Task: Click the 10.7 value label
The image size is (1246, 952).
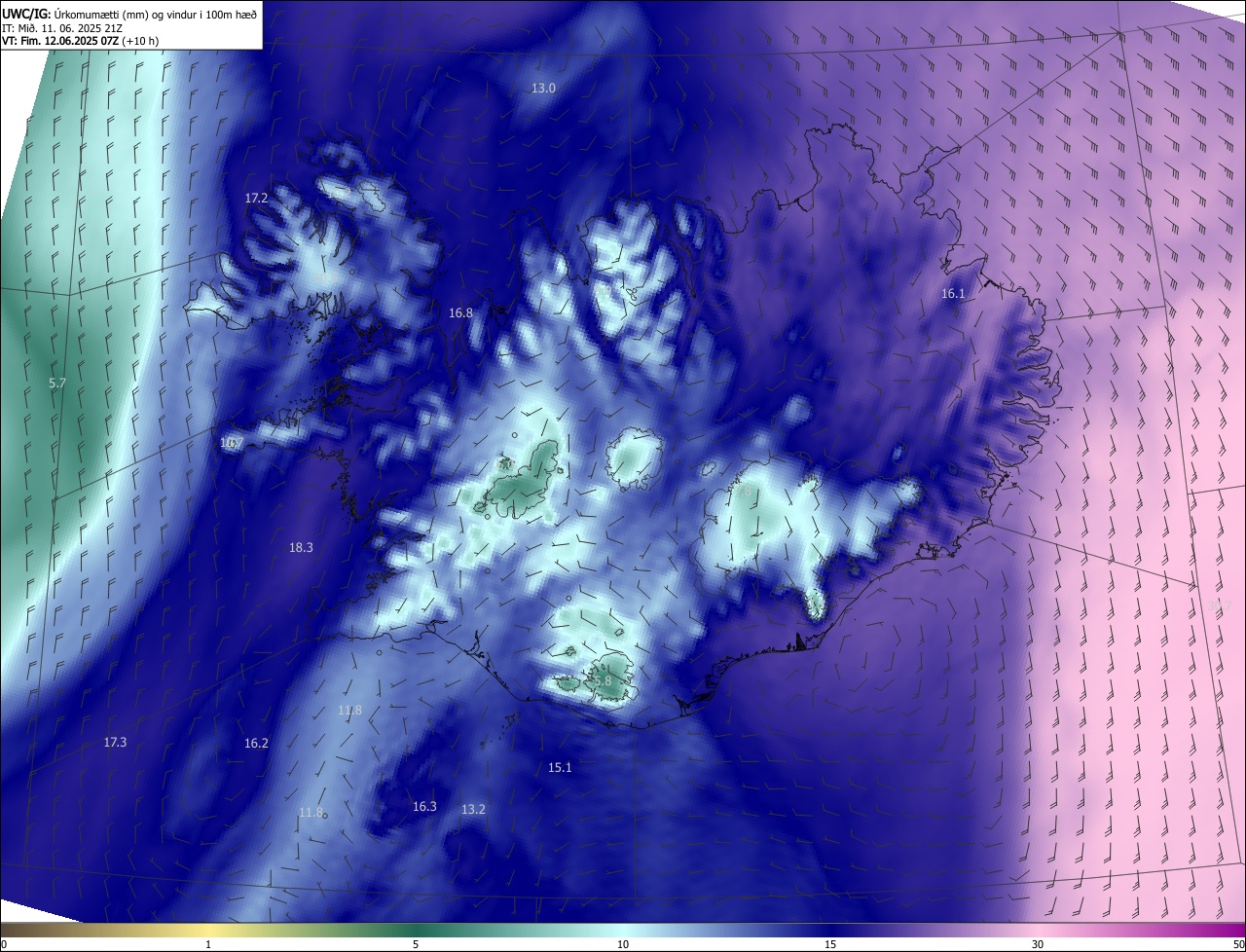Action: [x=232, y=443]
